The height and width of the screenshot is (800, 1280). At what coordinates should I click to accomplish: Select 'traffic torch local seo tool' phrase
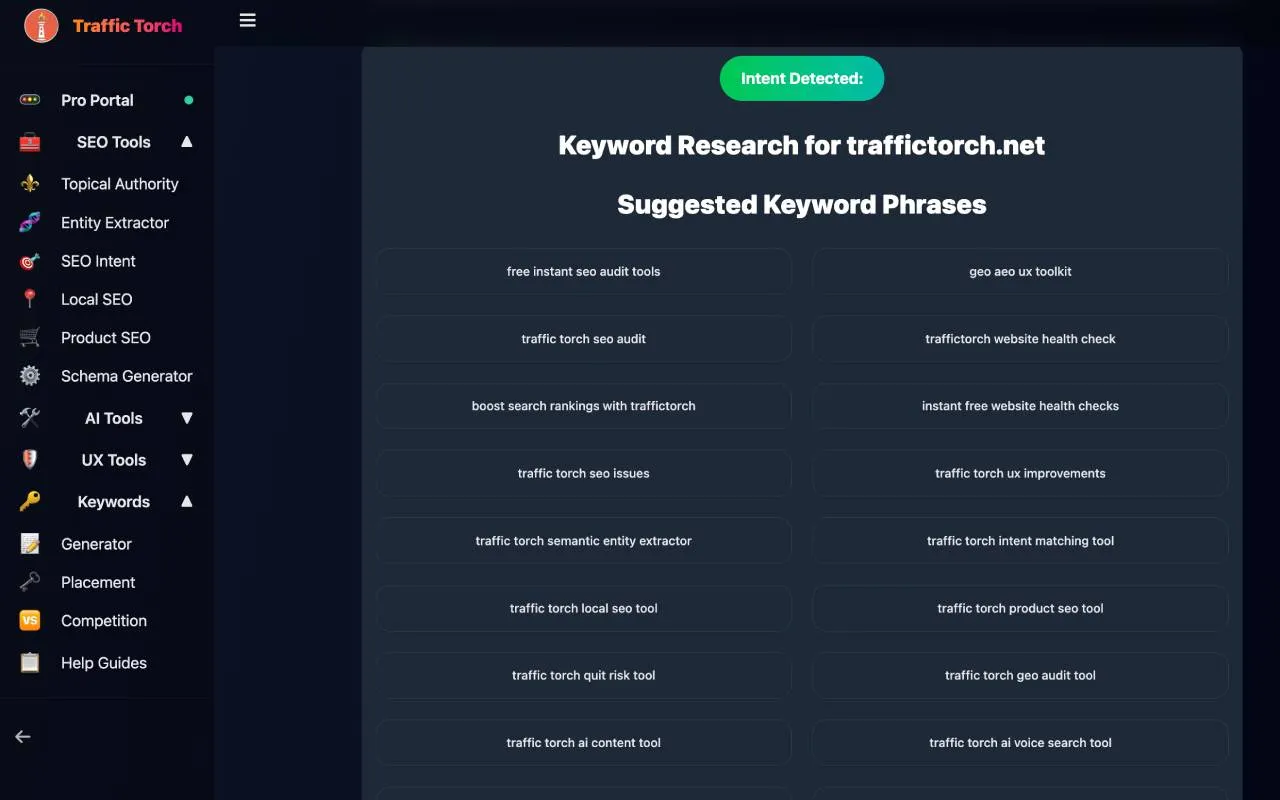pyautogui.click(x=584, y=608)
